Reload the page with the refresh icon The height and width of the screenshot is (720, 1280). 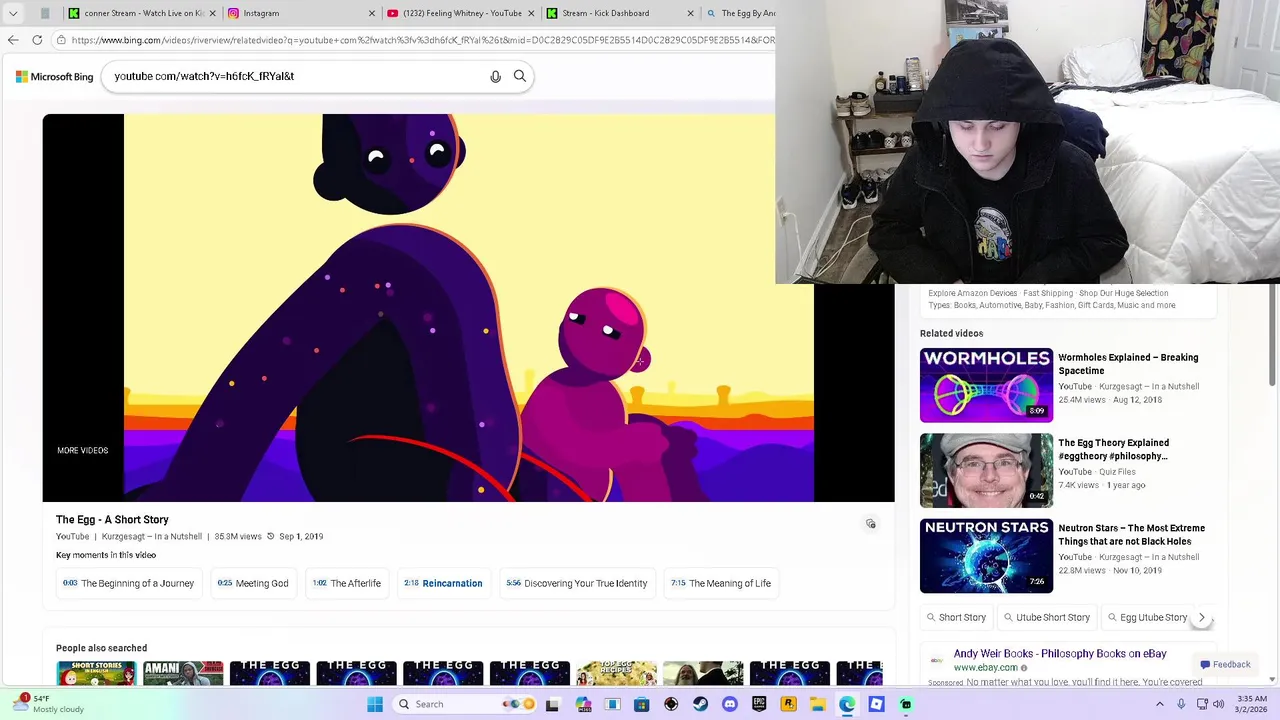(37, 40)
